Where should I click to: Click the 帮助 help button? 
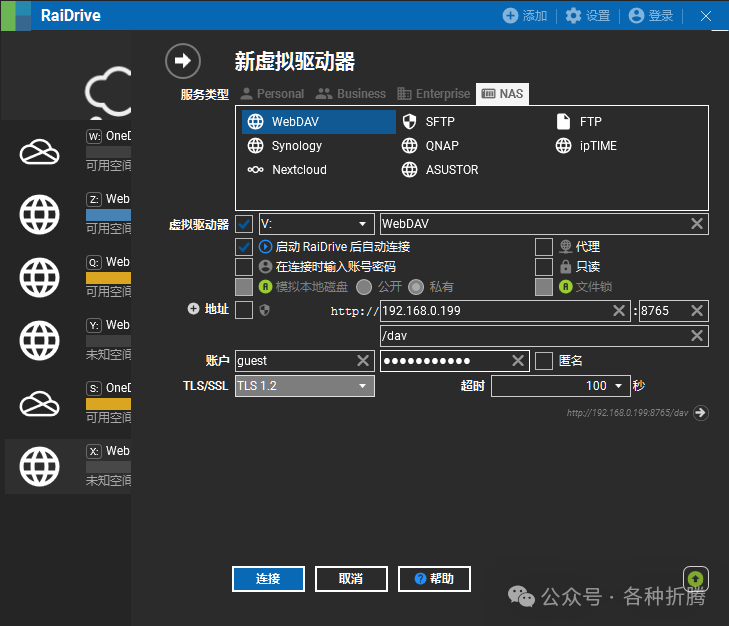[x=434, y=579]
